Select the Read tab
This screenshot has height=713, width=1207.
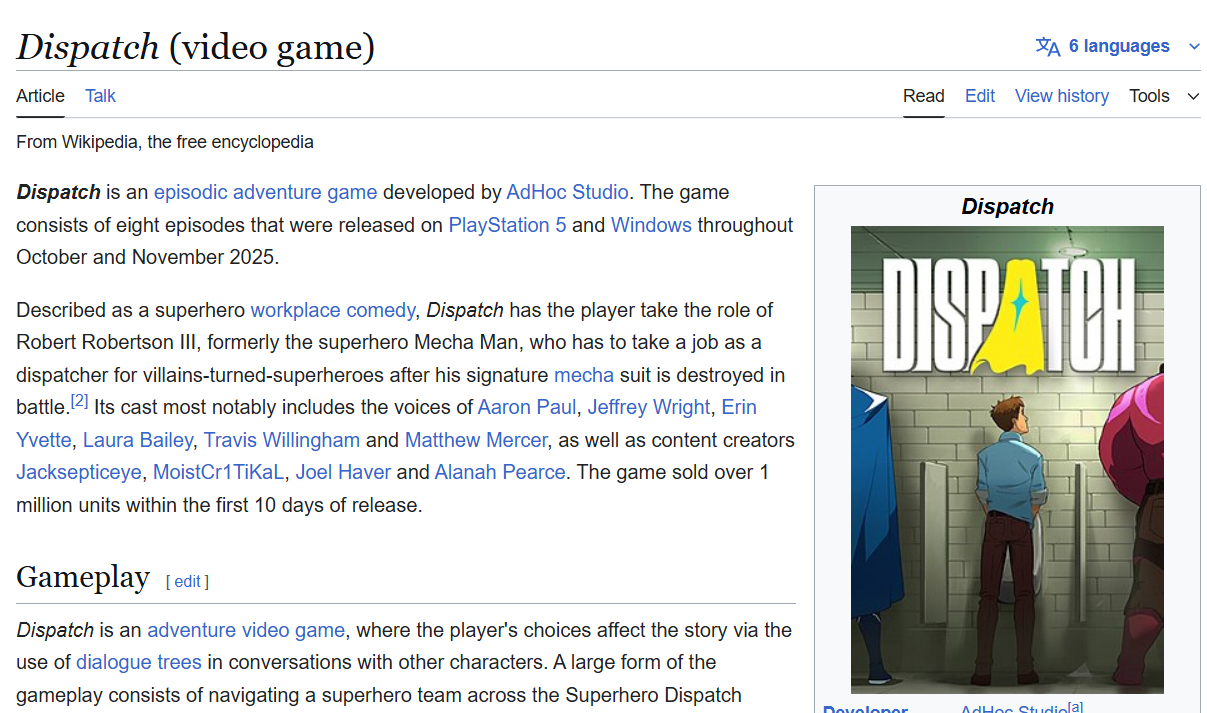coord(923,96)
